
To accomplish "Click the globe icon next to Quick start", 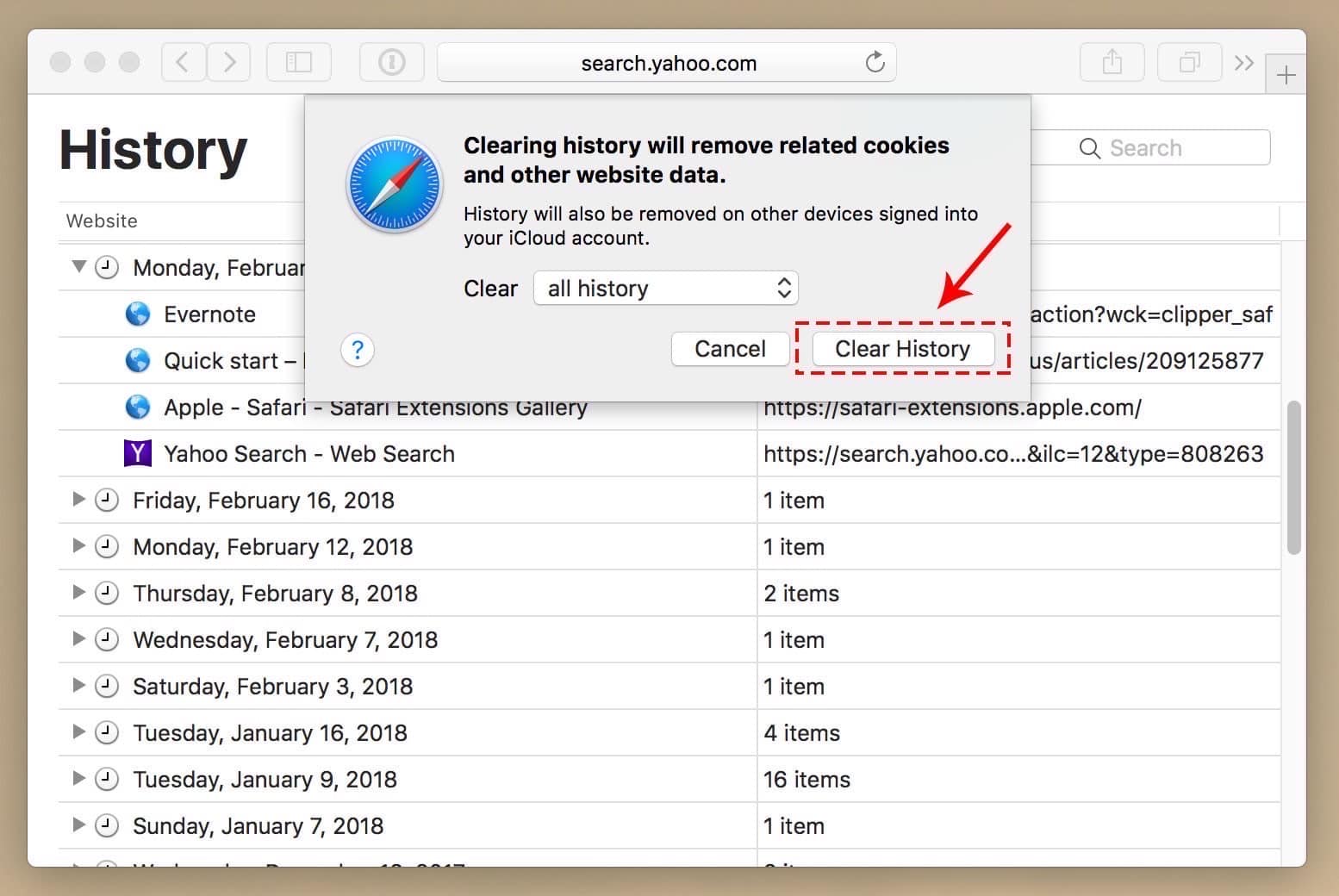I will tap(138, 361).
